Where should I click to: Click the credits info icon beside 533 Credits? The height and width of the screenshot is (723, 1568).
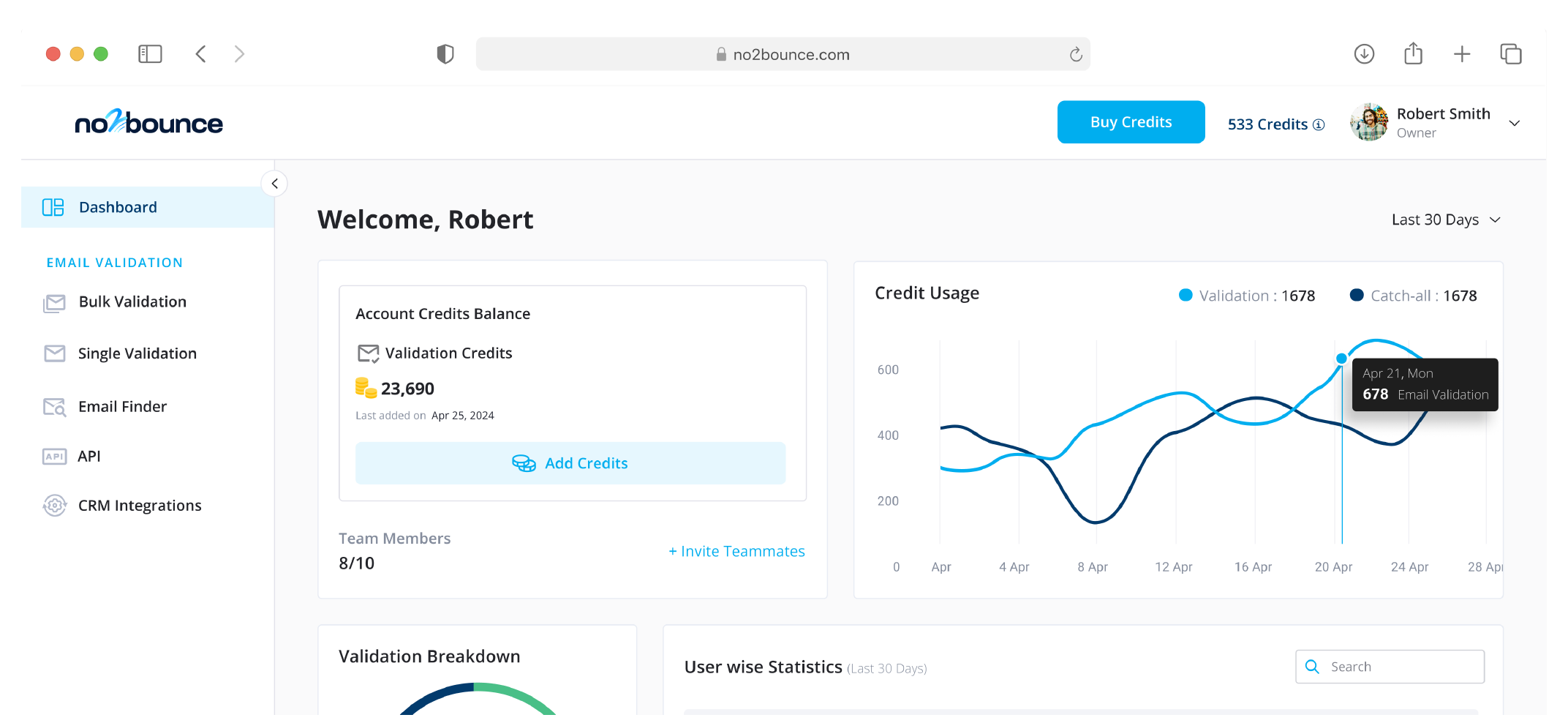[1318, 124]
